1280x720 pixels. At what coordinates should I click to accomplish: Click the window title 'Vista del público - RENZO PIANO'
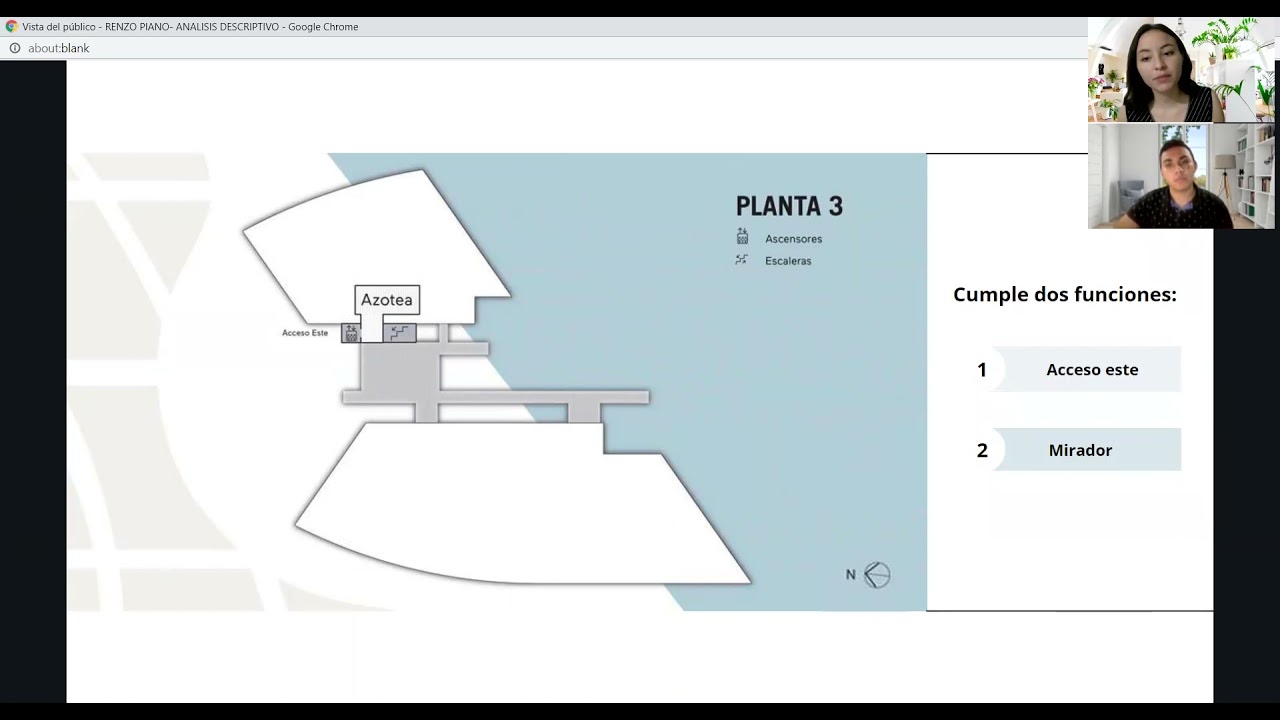click(x=190, y=27)
